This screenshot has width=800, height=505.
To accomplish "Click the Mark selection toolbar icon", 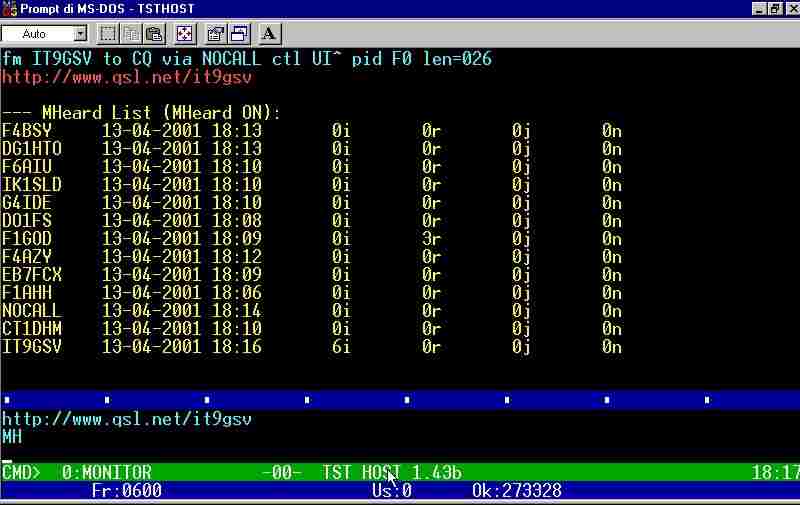I will tap(107, 34).
